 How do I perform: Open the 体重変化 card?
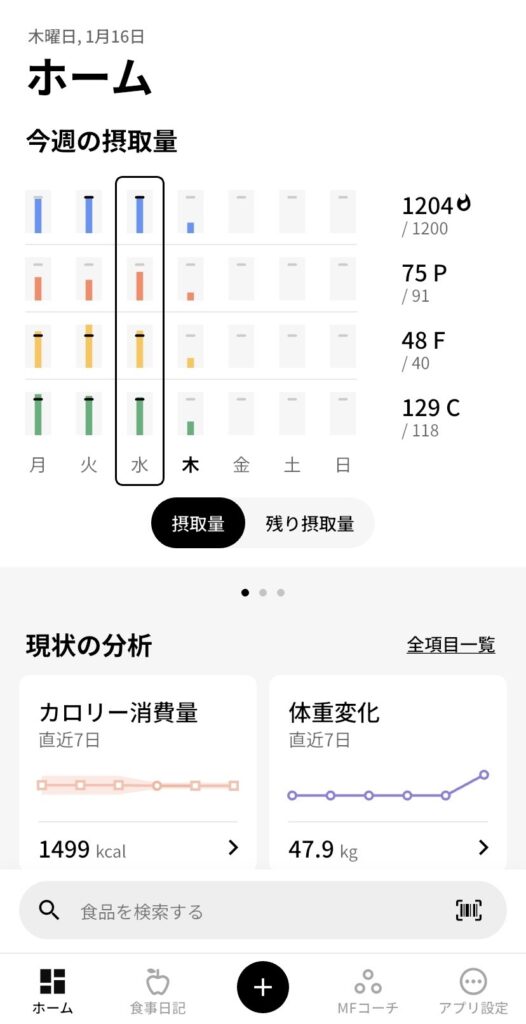tap(388, 772)
